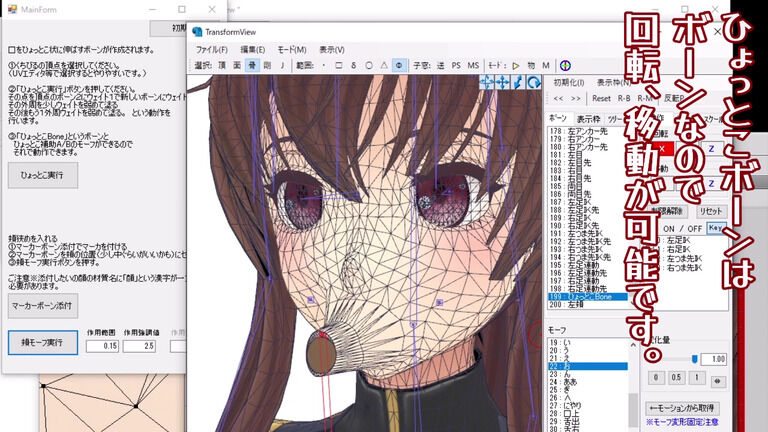Select morph 22 : お in list
Screen dimensions: 768x432
[x=587, y=366]
